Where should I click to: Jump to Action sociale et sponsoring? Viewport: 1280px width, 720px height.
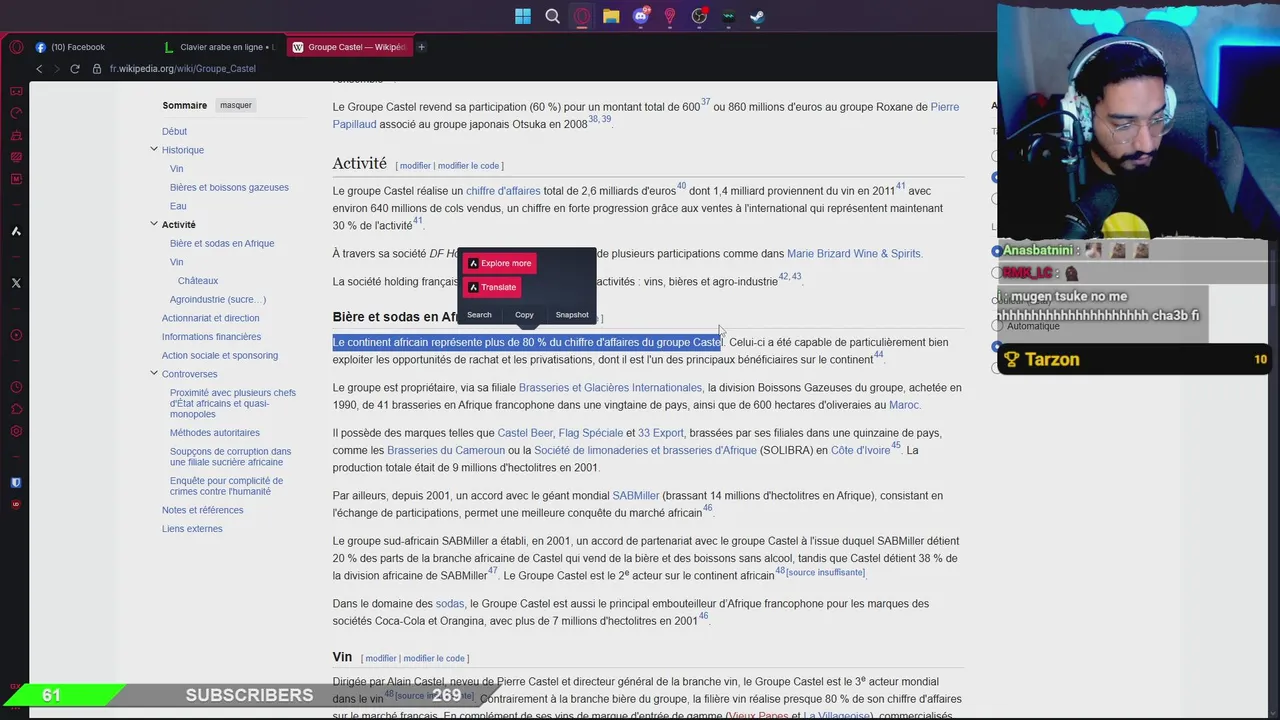click(x=220, y=355)
